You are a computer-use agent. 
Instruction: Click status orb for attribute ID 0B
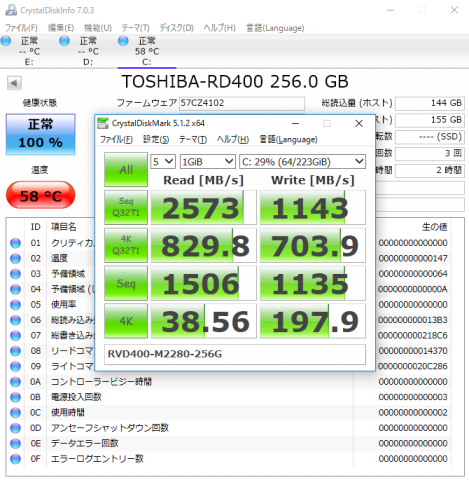[15, 397]
